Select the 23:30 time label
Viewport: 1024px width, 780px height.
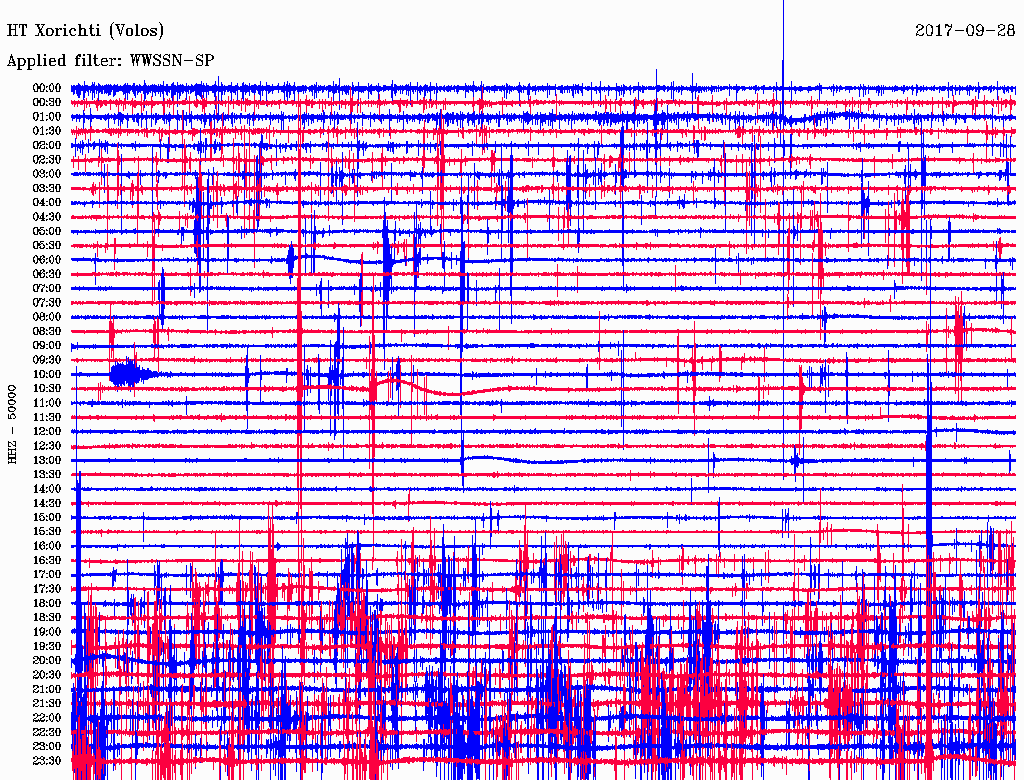point(47,761)
